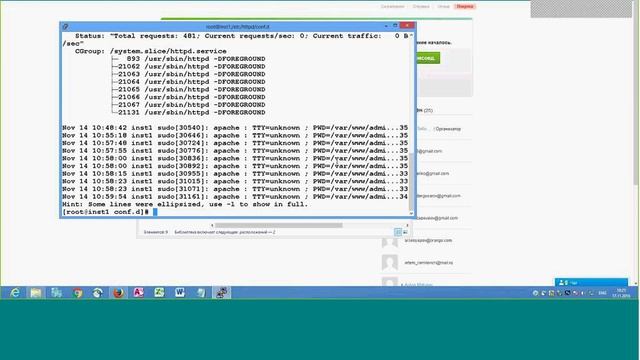Open Internet Explorer from the taskbar
640x360 pixels.
pos(15,293)
